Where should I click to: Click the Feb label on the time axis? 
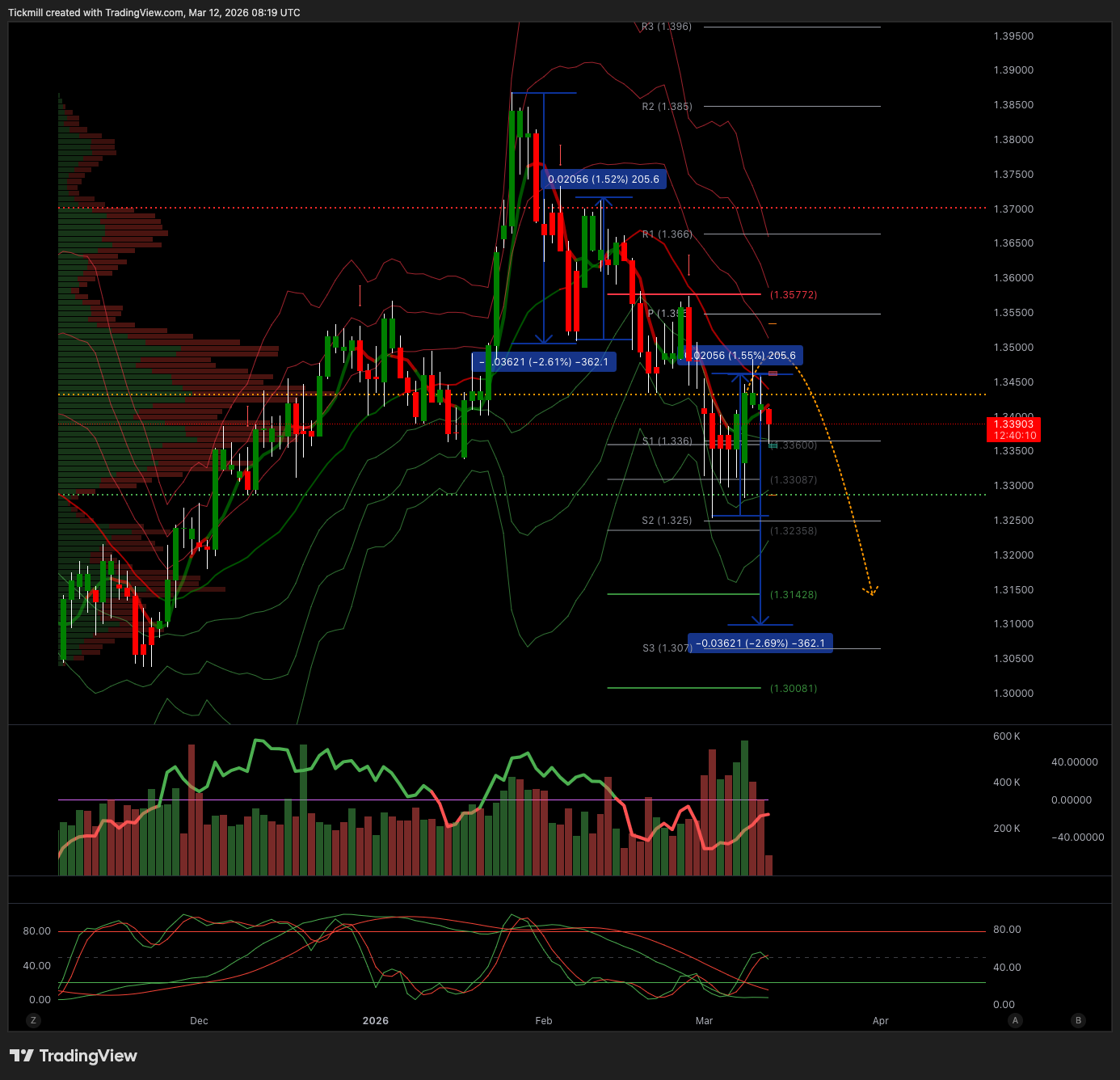[544, 1021]
